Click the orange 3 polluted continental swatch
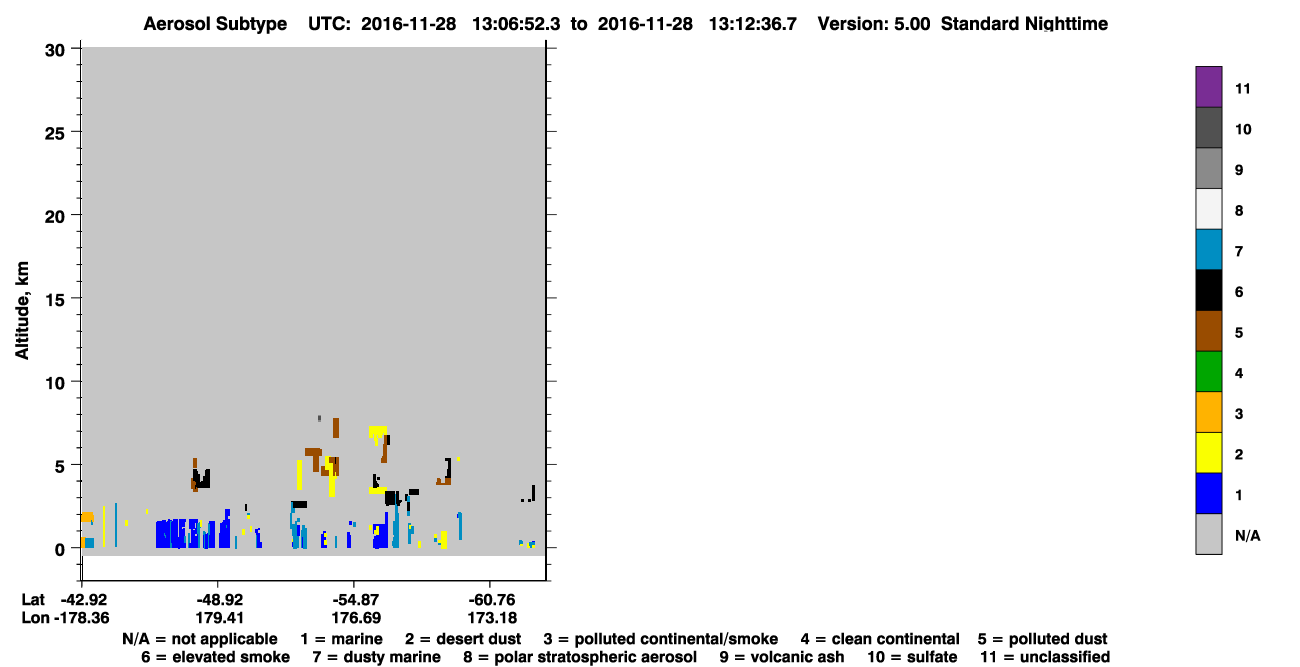The image size is (1300, 667). pyautogui.click(x=1208, y=413)
